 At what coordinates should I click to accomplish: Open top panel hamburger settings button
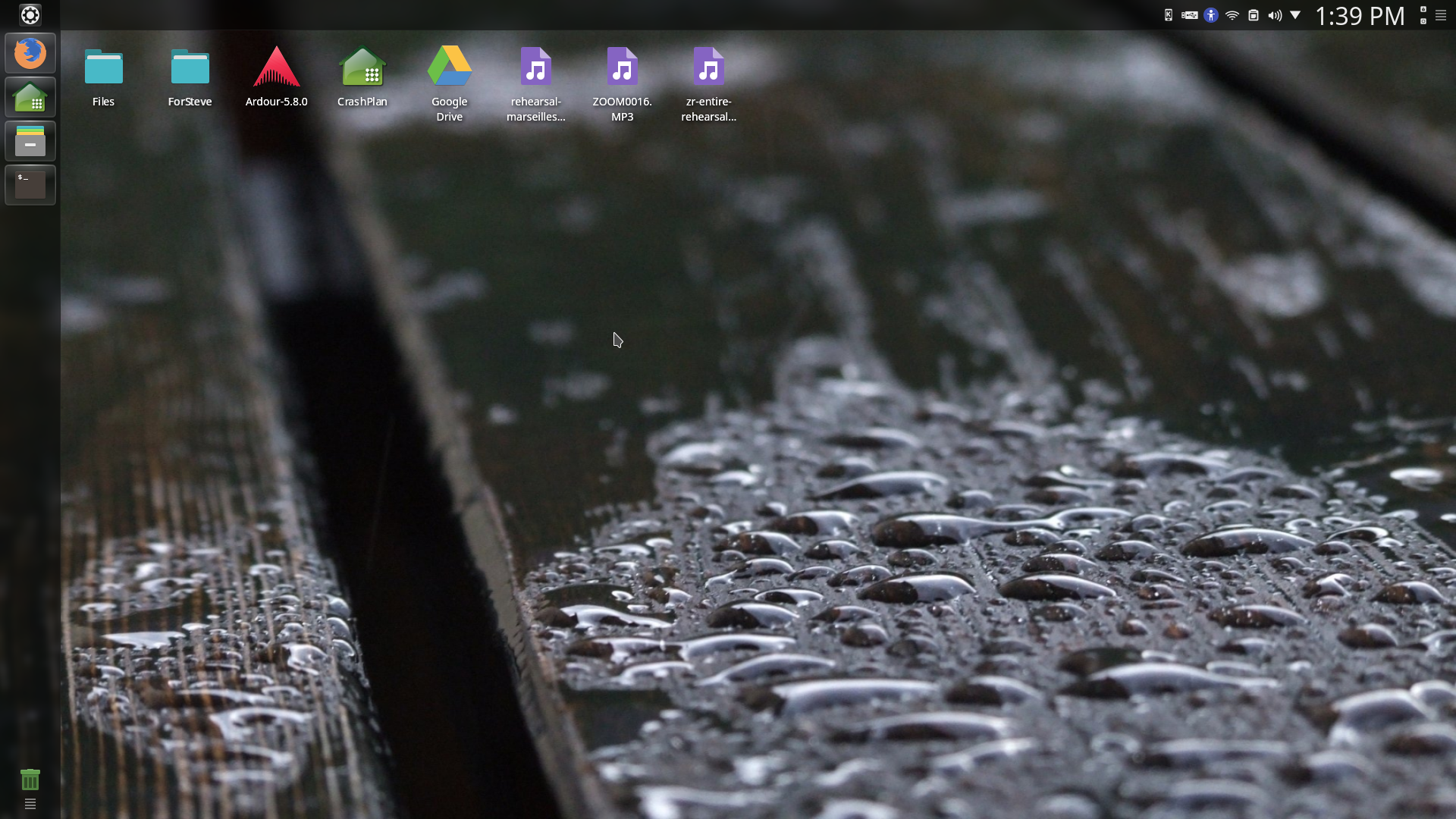click(x=1441, y=15)
